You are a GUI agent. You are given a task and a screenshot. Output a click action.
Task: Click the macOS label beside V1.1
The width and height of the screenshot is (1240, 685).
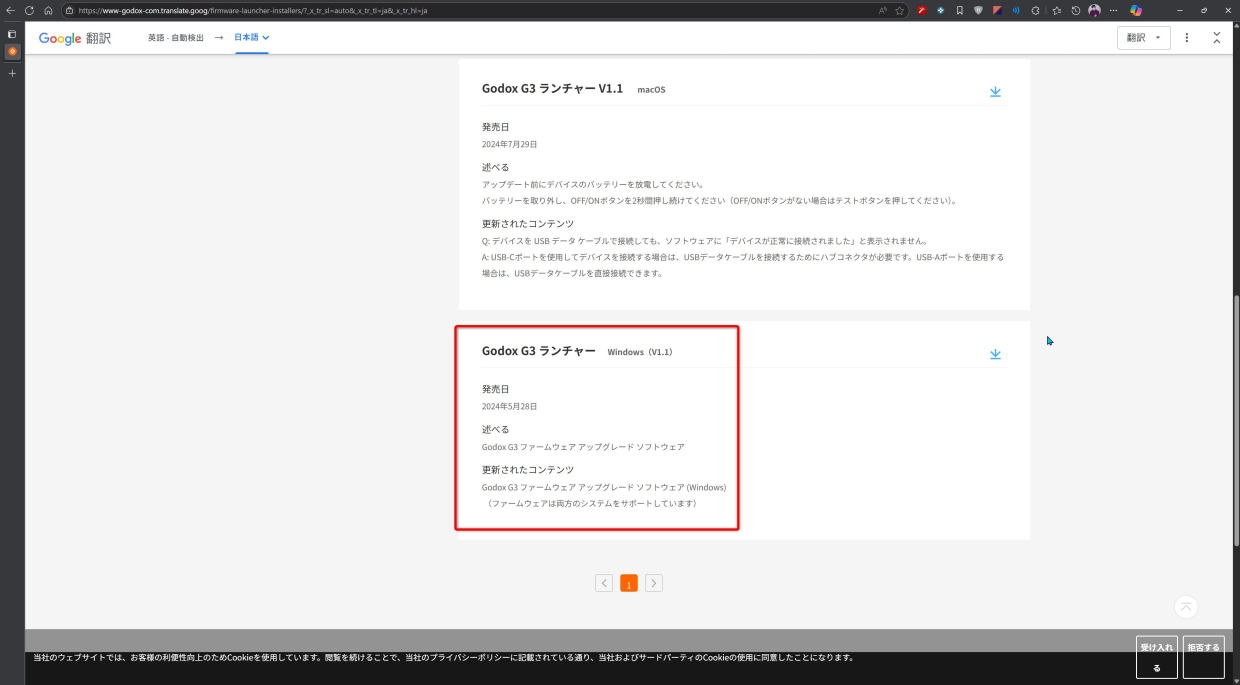tap(651, 90)
